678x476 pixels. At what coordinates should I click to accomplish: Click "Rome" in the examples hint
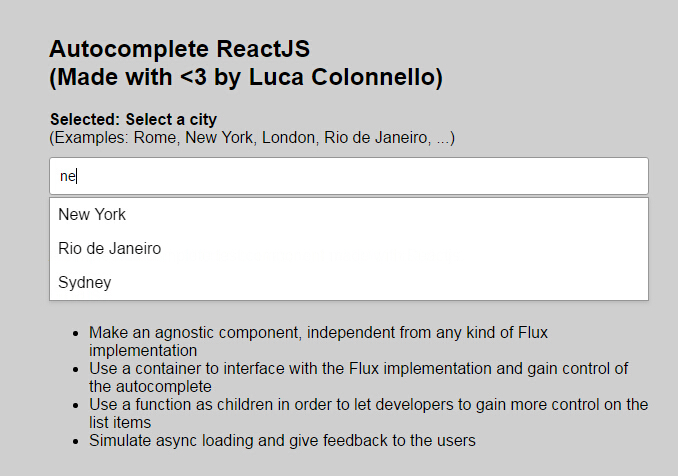coord(156,137)
